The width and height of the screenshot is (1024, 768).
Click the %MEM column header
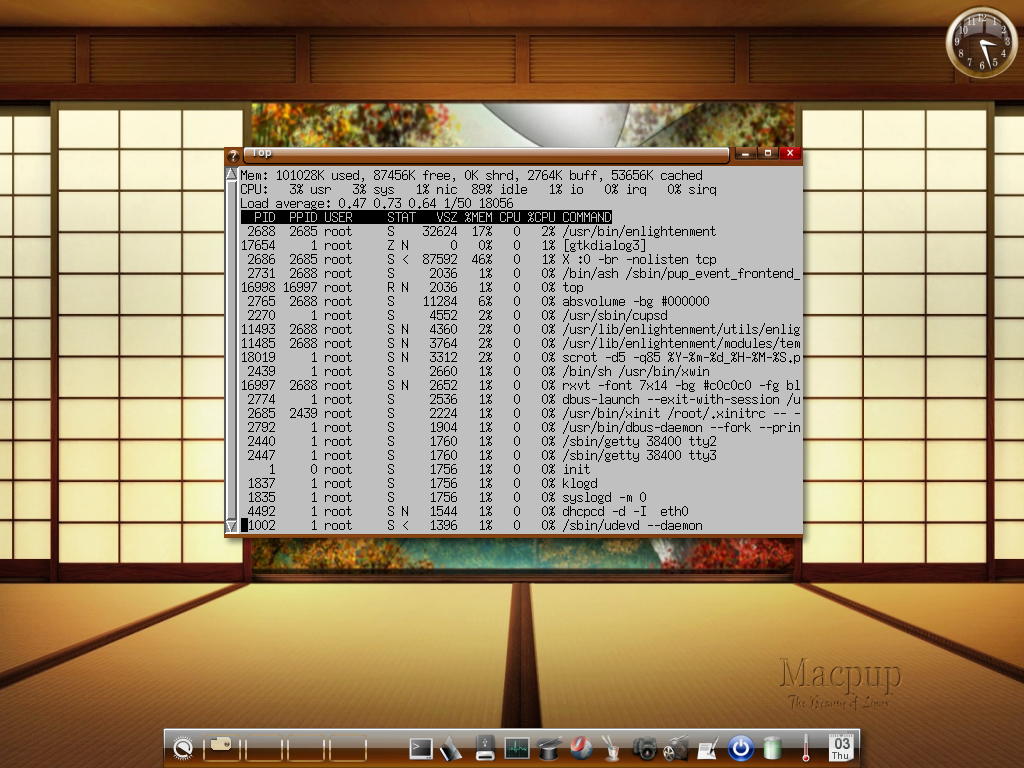pos(478,217)
